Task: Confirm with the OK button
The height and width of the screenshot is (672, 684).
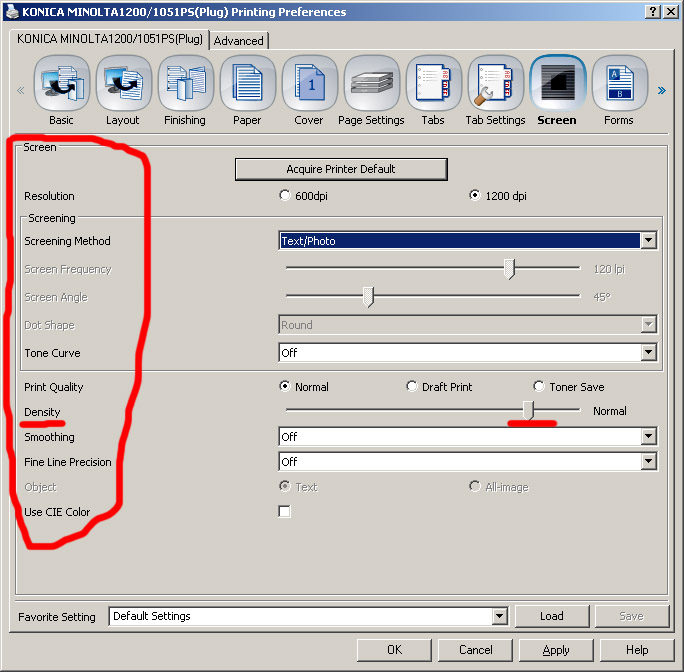Action: (x=394, y=650)
